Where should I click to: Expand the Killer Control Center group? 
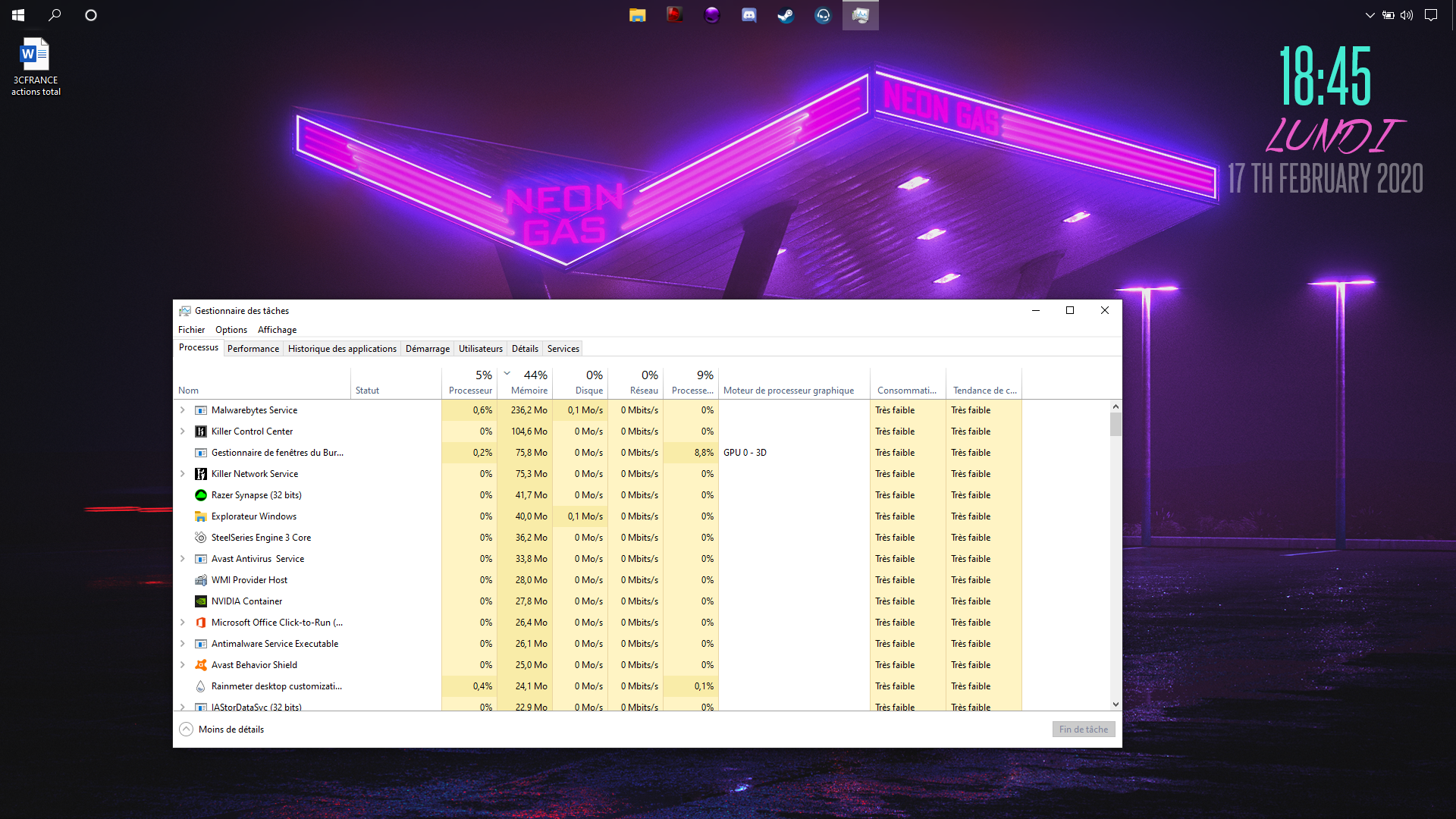(183, 431)
